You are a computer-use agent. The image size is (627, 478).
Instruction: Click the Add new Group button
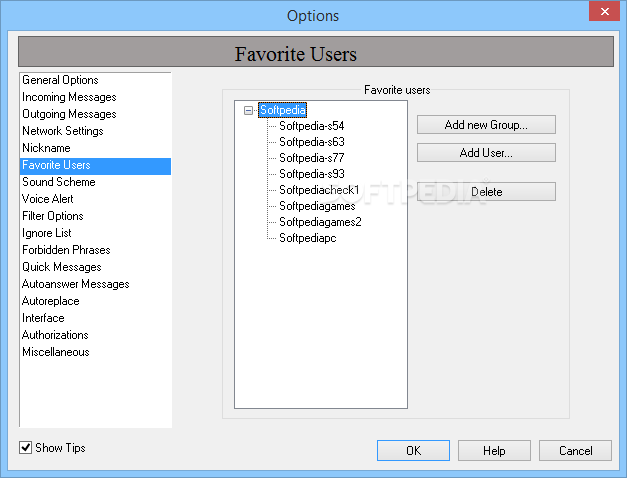coord(486,125)
